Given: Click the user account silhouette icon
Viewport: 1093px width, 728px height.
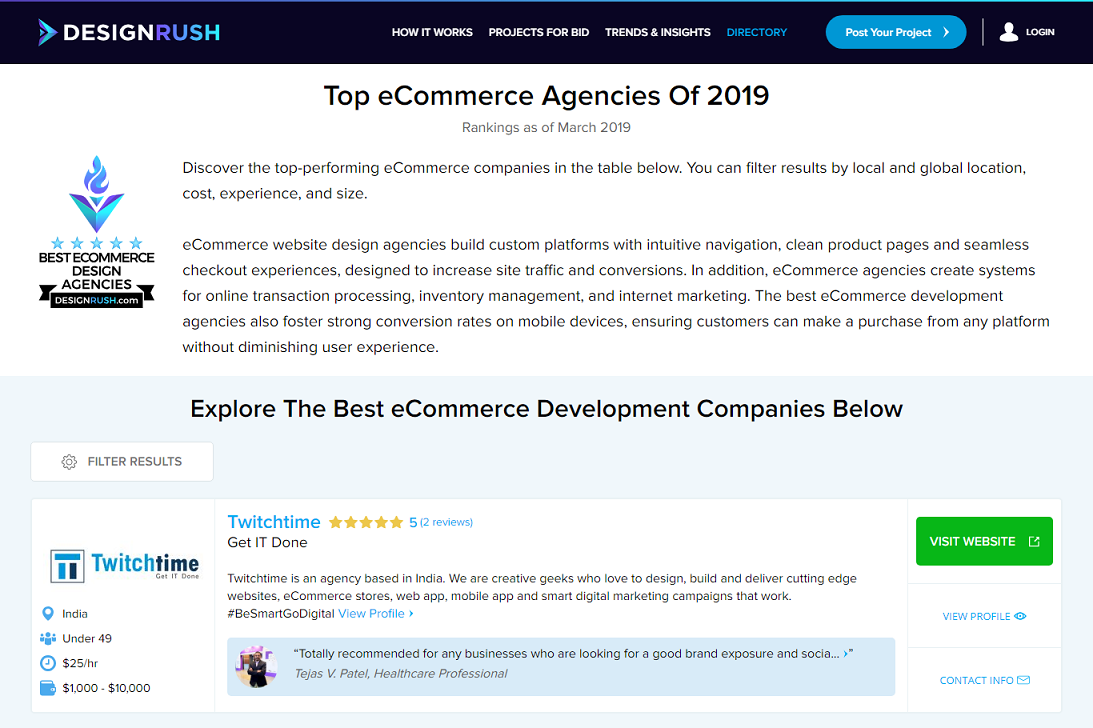Looking at the screenshot, I should 1009,32.
